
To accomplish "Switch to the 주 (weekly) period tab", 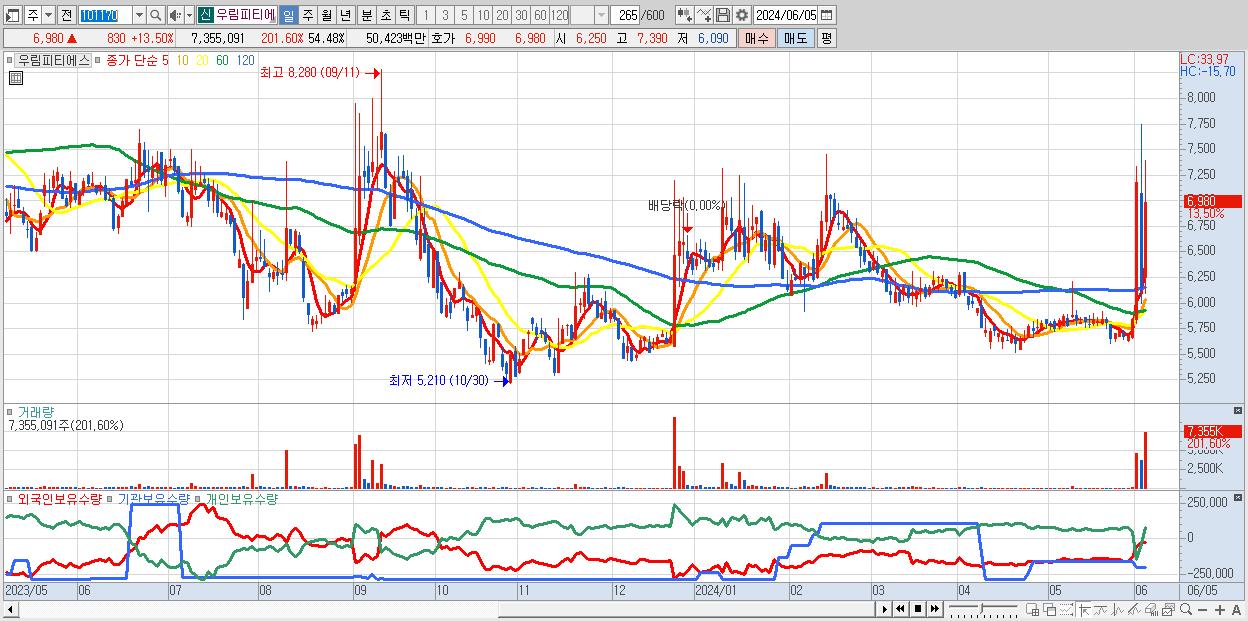I will [x=307, y=16].
